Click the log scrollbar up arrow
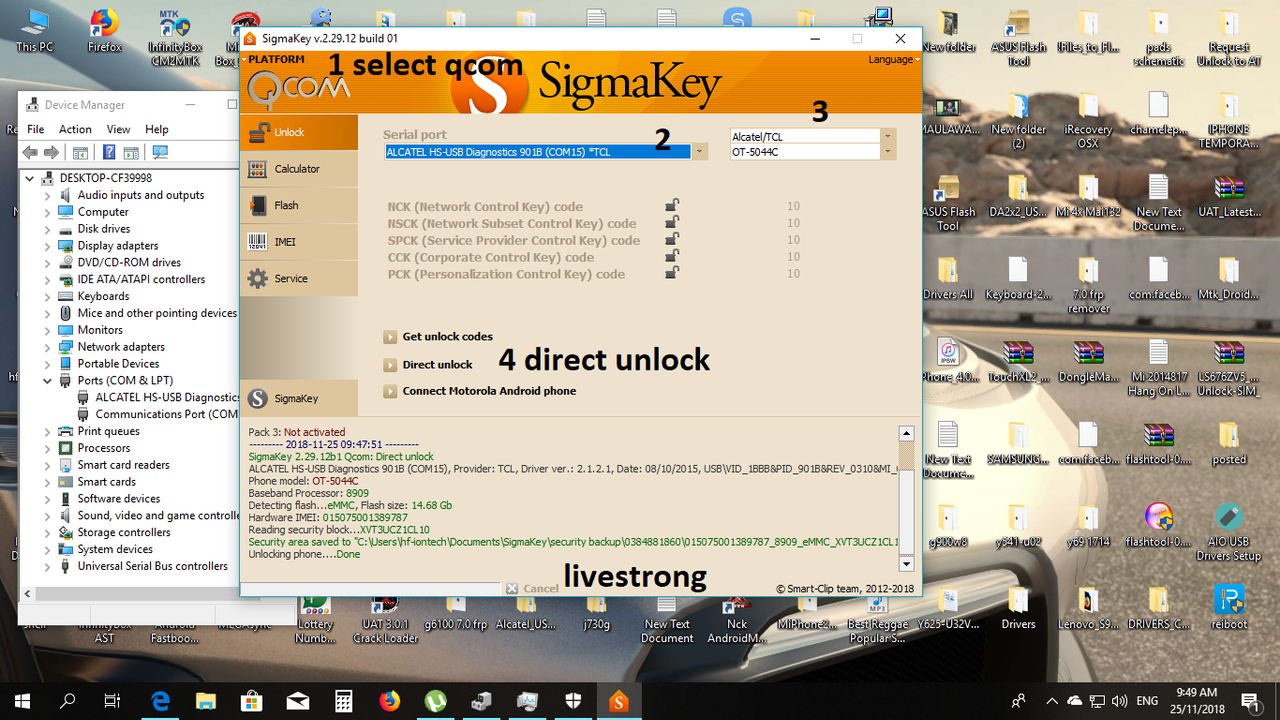The image size is (1280, 720). 907,434
